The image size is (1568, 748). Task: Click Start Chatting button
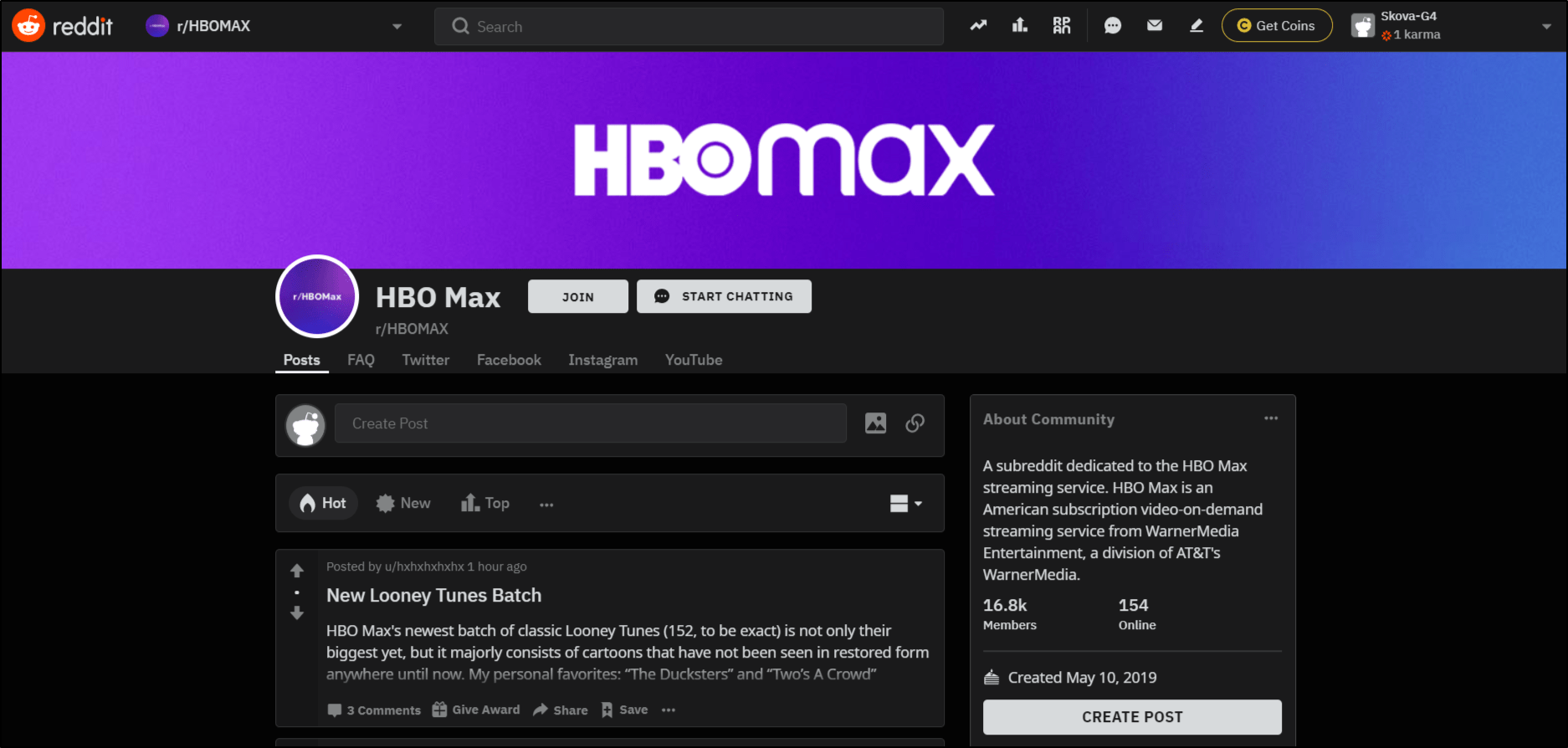click(724, 296)
